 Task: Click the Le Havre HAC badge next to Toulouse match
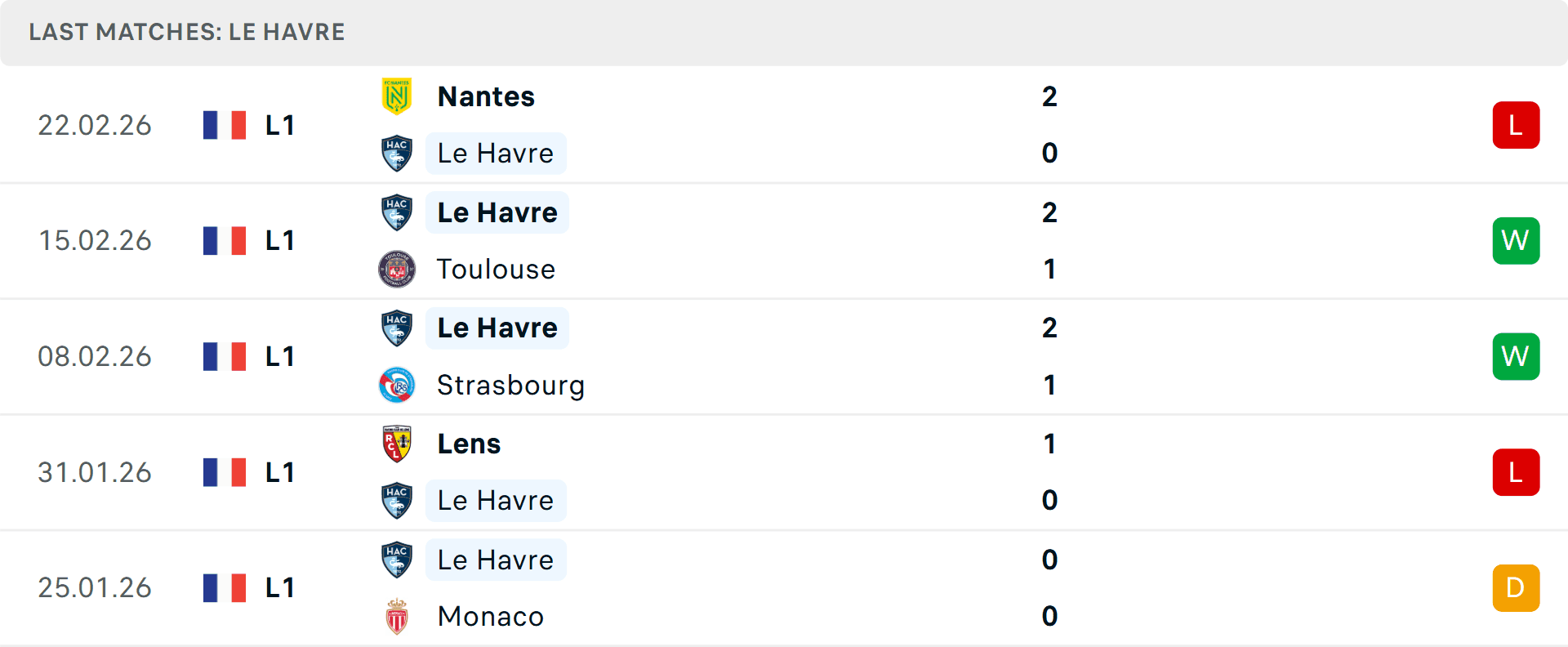pos(397,212)
